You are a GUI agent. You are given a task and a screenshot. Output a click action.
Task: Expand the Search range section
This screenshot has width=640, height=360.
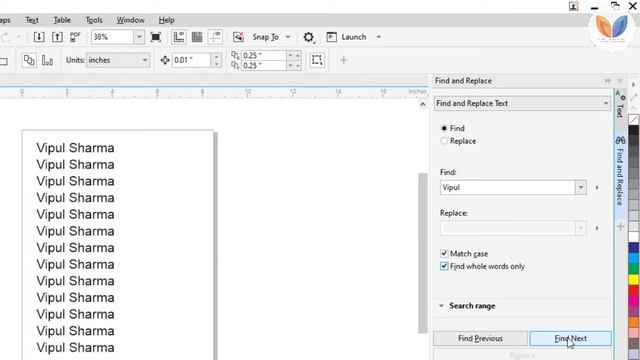click(x=441, y=306)
